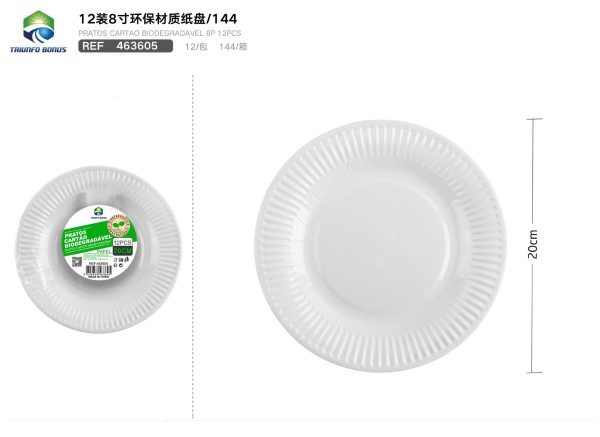
Task: Click the recycling symbols beside the barcode
Action: [x=121, y=261]
